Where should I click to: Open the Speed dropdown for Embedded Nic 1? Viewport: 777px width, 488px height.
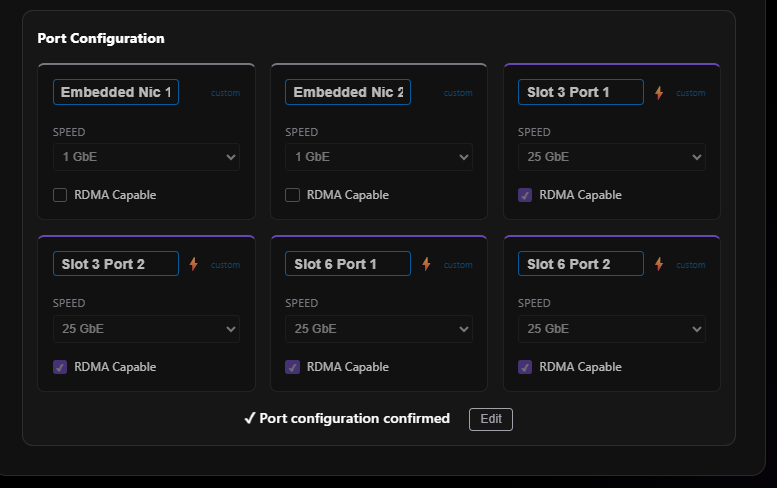(146, 157)
